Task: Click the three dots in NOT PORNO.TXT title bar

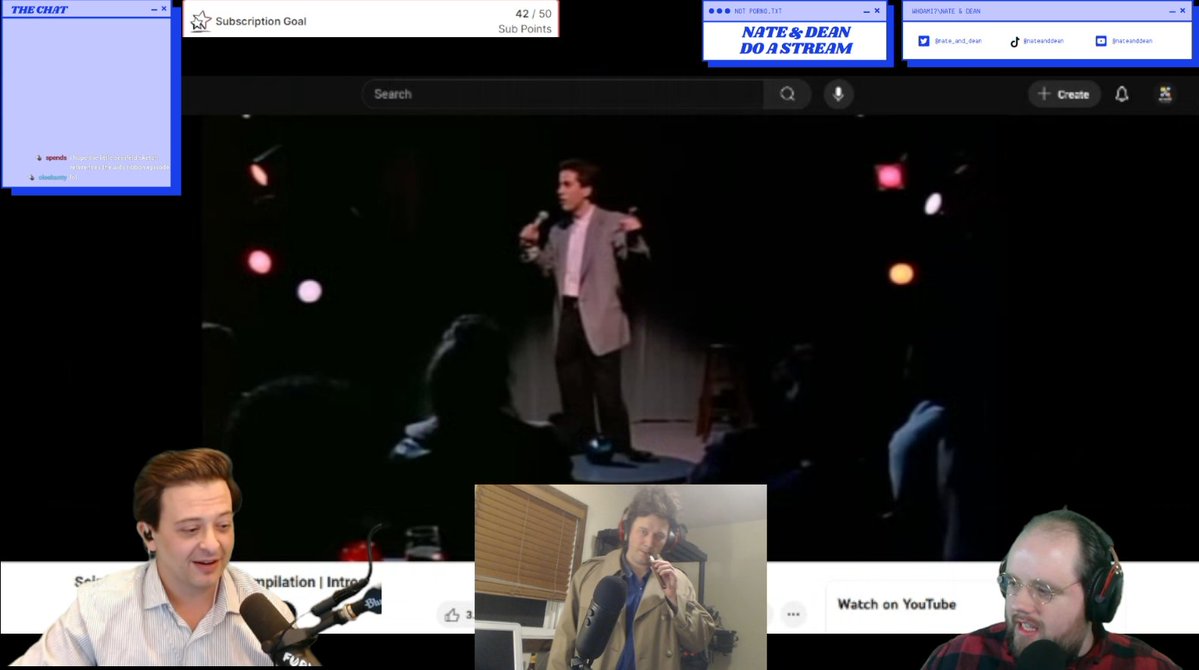Action: 719,11
